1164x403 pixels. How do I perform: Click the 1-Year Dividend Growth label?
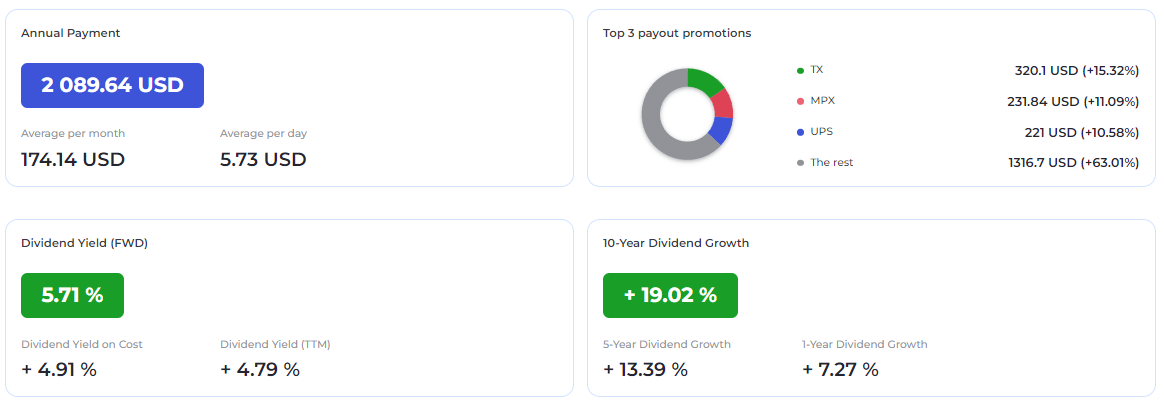pos(865,344)
